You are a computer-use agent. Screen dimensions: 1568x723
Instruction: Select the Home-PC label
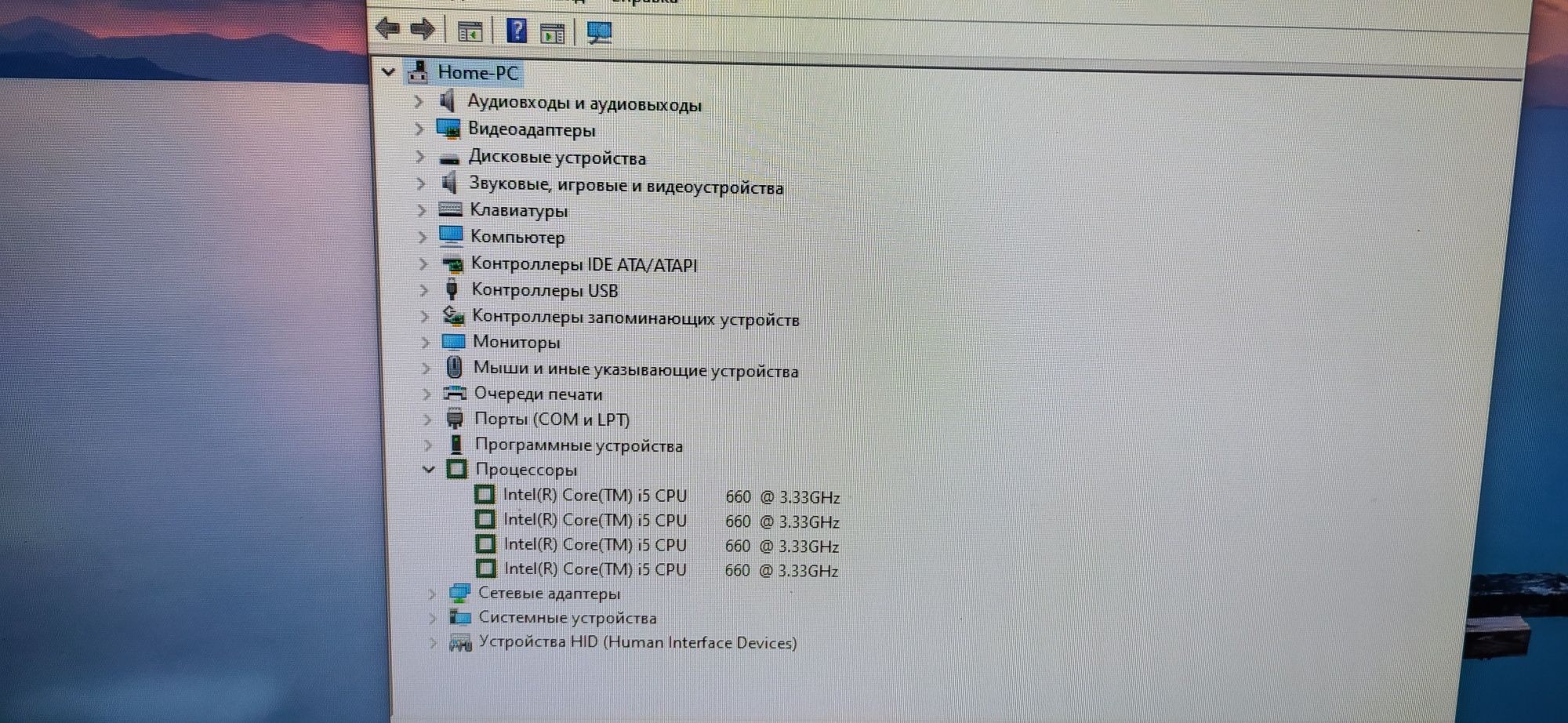[478, 72]
